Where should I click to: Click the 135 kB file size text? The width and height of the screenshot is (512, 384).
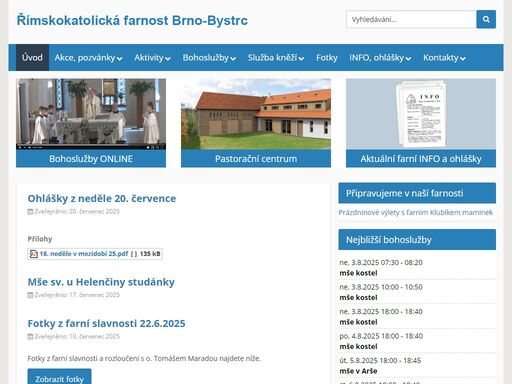coord(150,254)
